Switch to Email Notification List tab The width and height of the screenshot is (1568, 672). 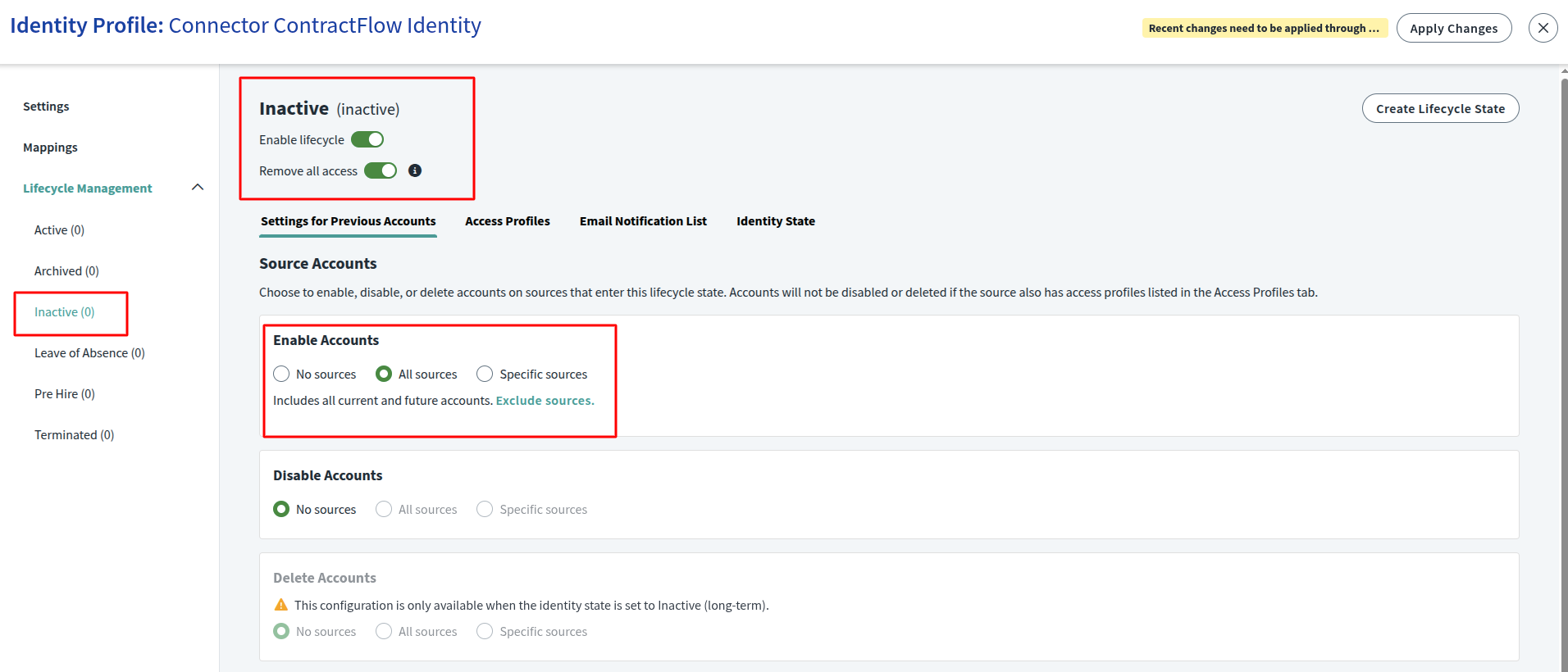point(643,221)
